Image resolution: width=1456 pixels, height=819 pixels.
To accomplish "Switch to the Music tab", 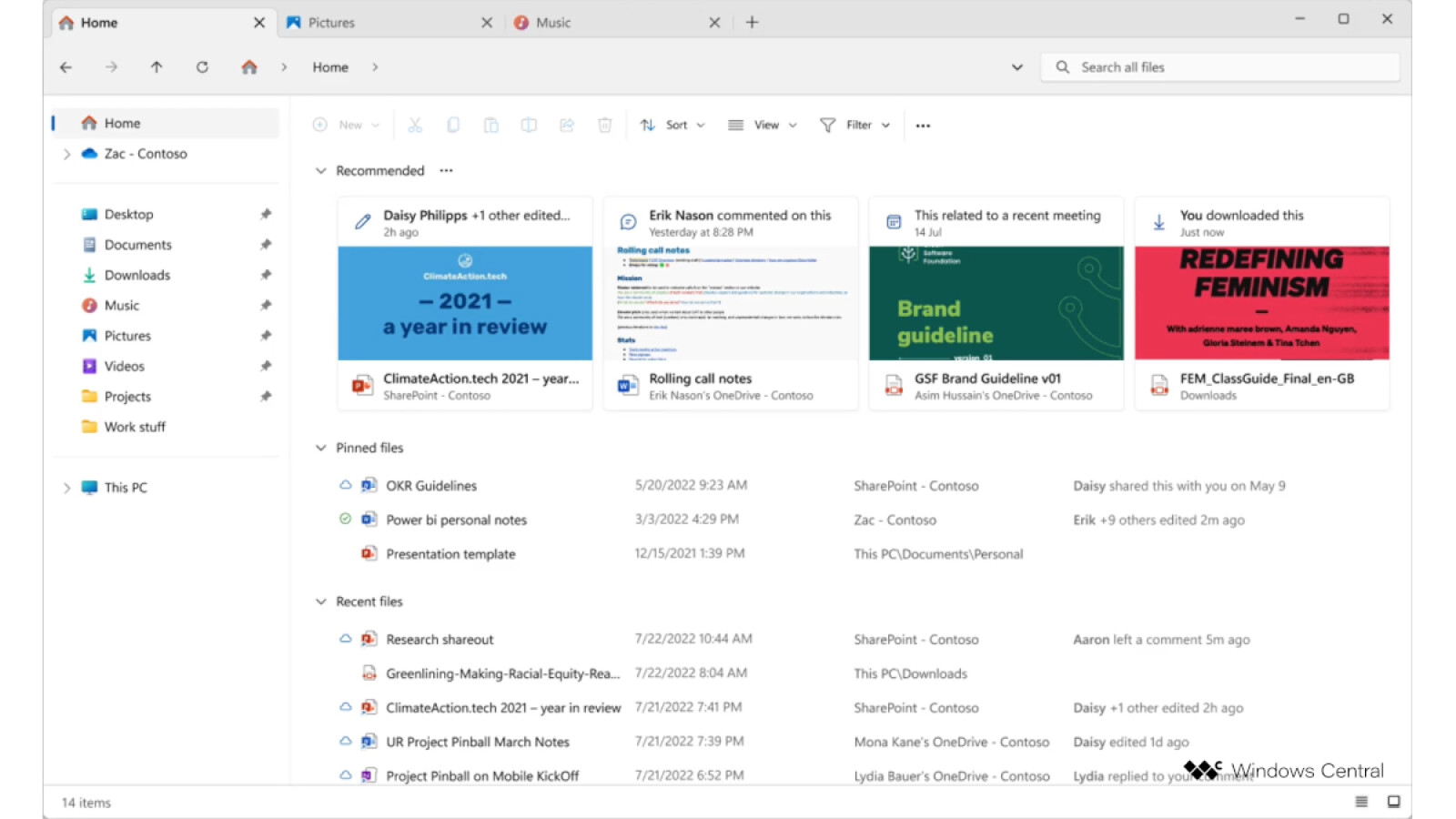I will click(x=553, y=22).
